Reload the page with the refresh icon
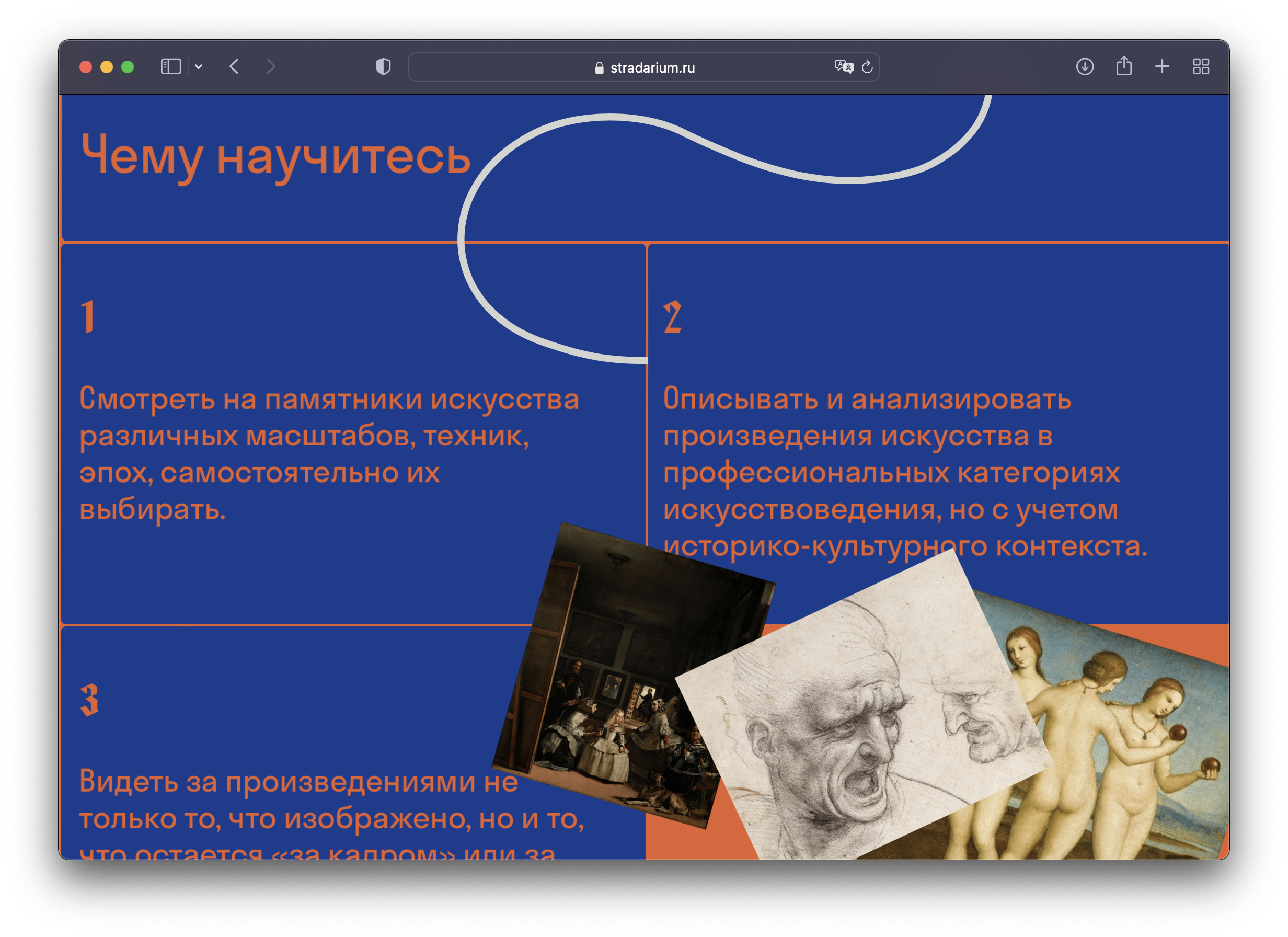Image resolution: width=1288 pixels, height=937 pixels. 867,67
